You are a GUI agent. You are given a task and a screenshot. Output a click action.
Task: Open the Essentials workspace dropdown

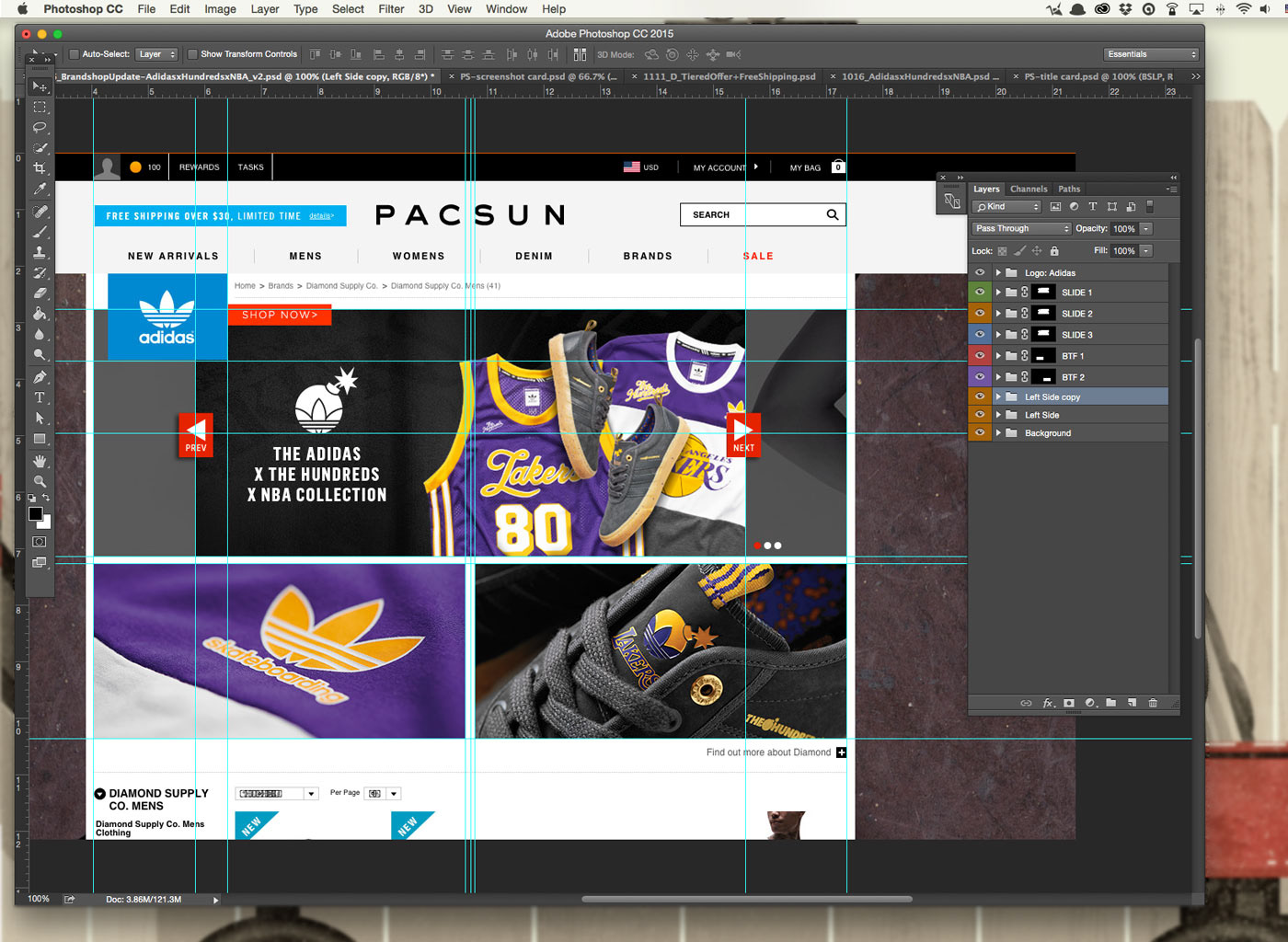point(1151,54)
